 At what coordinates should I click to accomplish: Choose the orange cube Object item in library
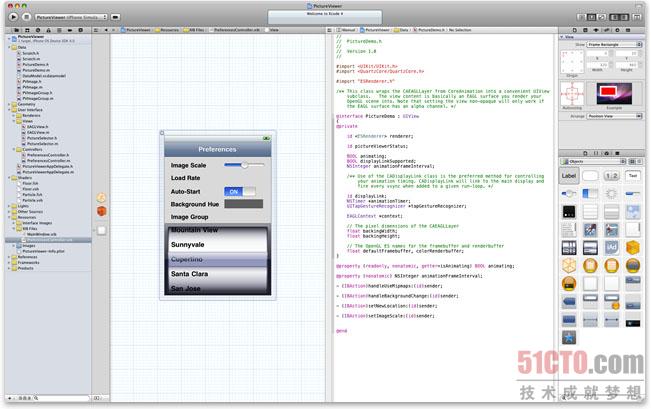pyautogui.click(x=633, y=248)
